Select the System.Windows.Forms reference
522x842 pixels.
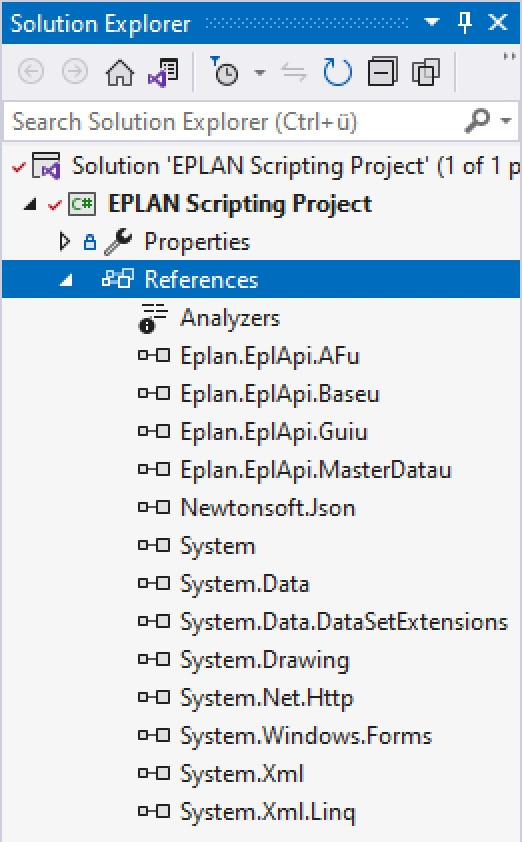click(306, 736)
